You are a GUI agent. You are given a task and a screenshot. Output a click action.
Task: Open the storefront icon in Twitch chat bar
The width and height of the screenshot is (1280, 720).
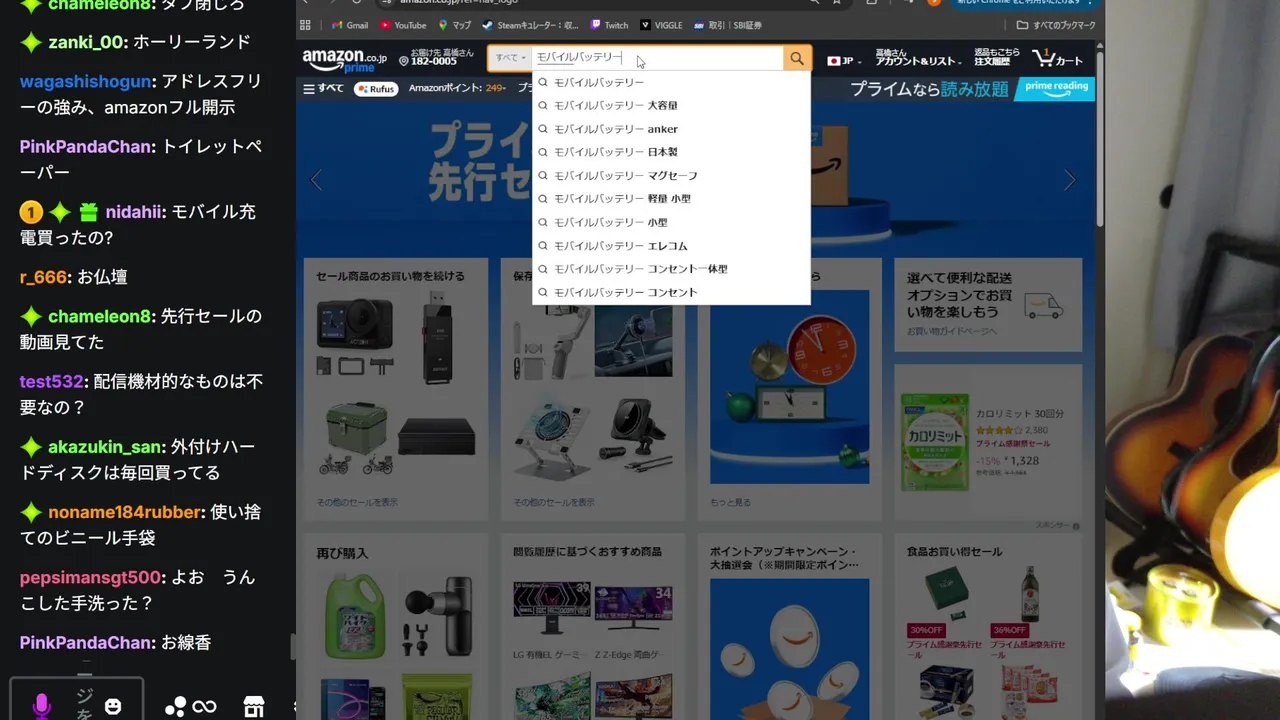pyautogui.click(x=254, y=706)
